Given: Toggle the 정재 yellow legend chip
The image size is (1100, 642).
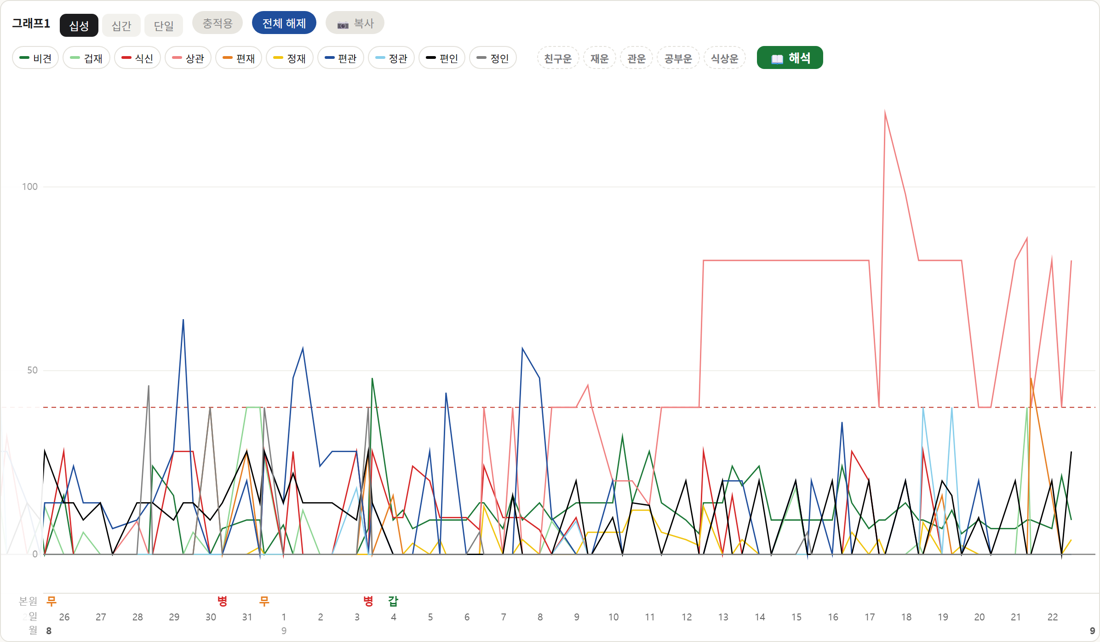Looking at the screenshot, I should click(x=290, y=58).
